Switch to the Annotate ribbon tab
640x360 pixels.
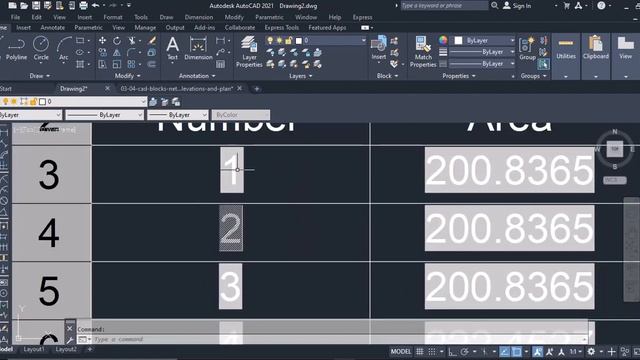click(52, 28)
